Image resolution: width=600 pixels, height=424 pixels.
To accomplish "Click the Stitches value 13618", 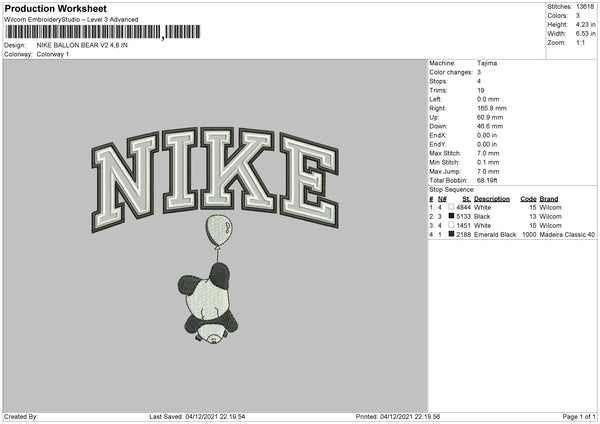I will (585, 7).
